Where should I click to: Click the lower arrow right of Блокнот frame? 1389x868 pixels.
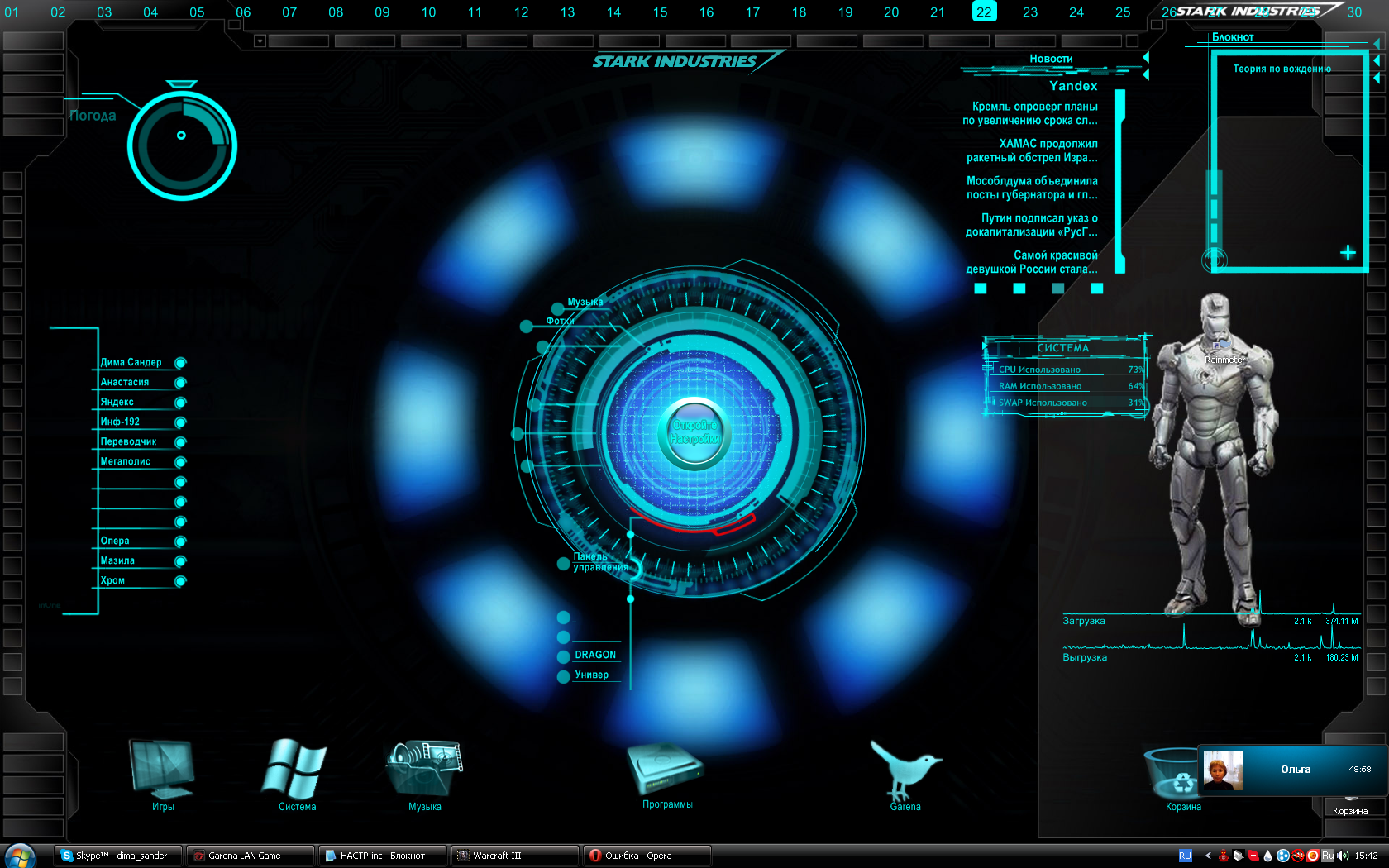click(x=1377, y=78)
